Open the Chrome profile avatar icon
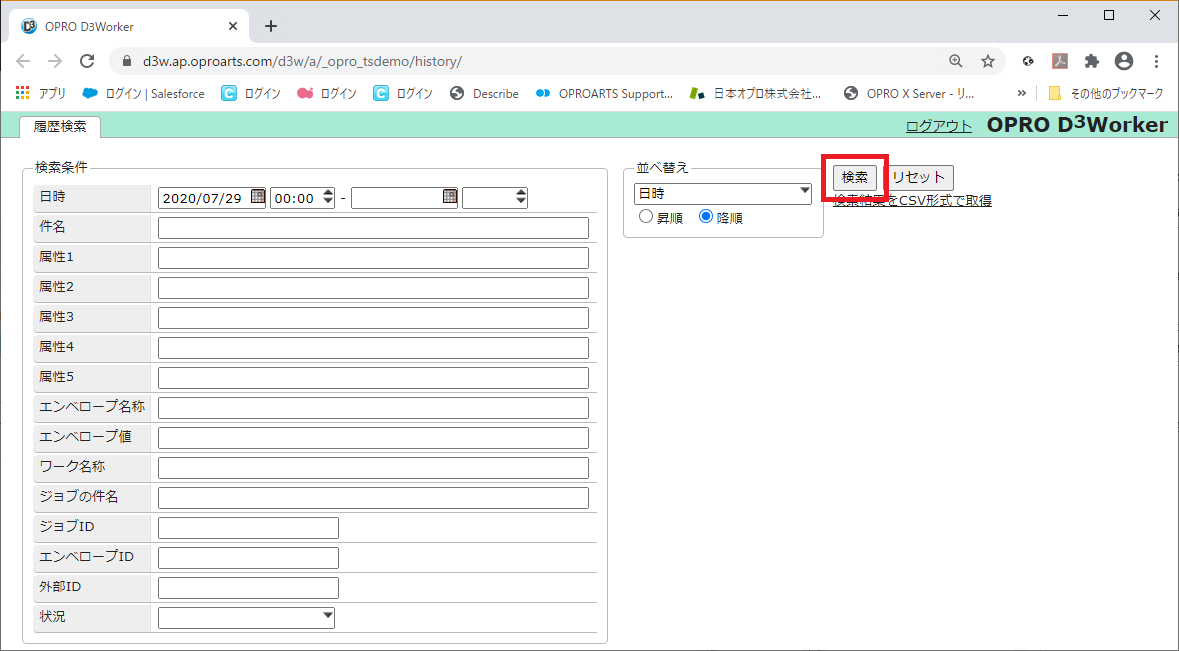Viewport: 1179px width, 651px height. (1124, 61)
